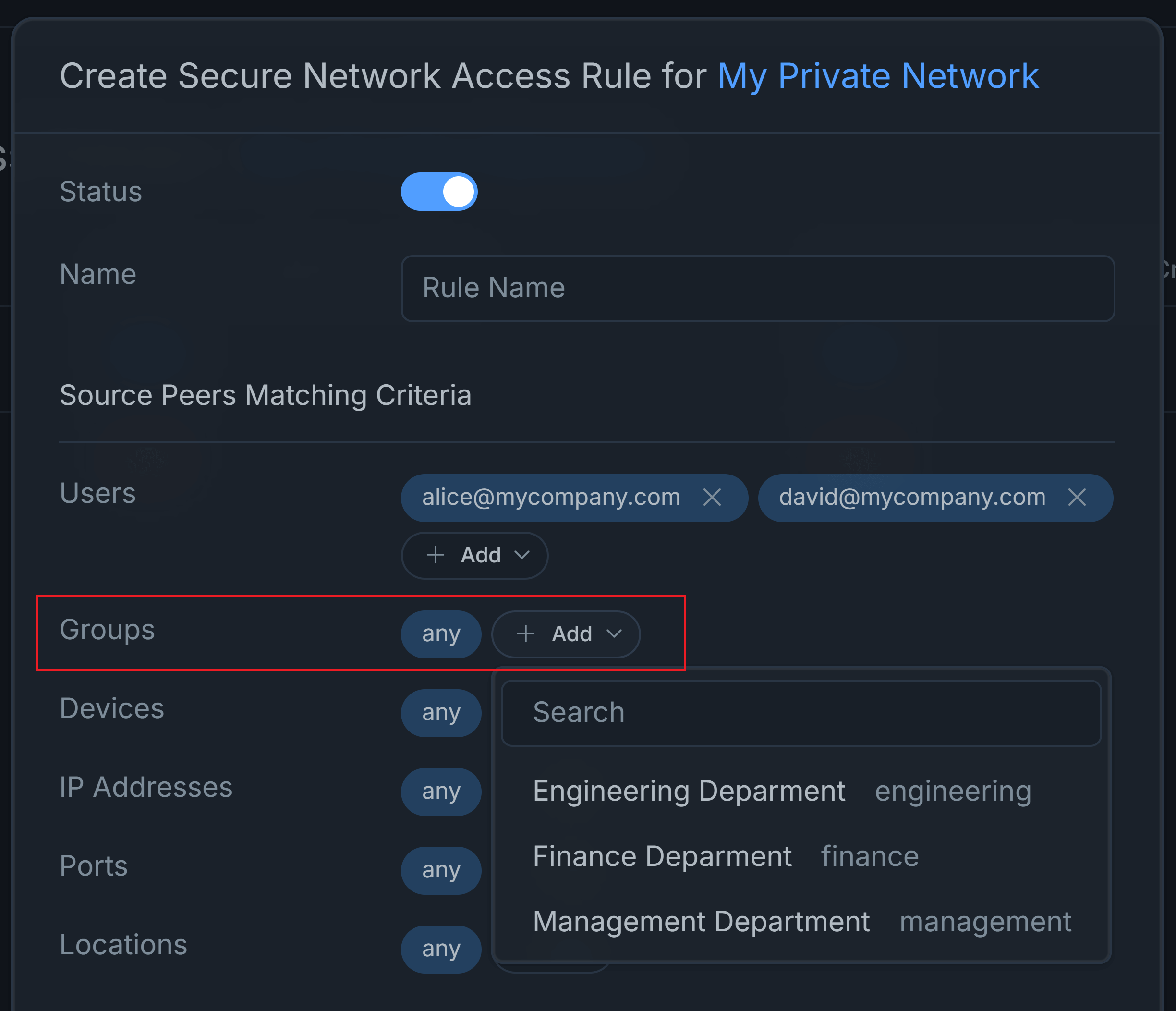1176x1011 pixels.
Task: Click the Locations any chip
Action: click(441, 949)
